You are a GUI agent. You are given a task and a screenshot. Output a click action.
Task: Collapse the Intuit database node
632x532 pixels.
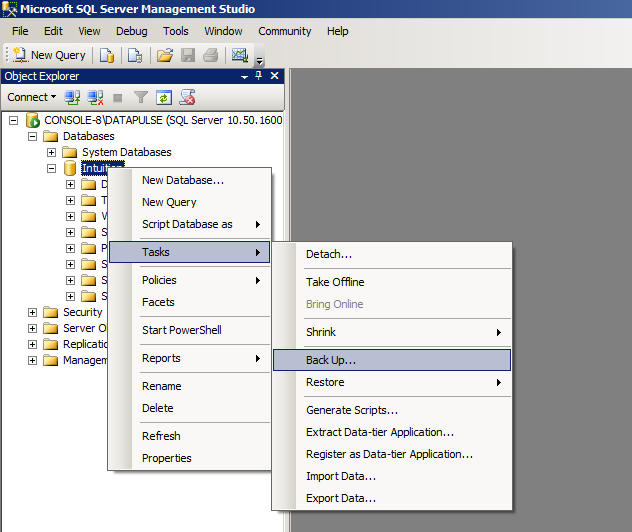click(51, 168)
